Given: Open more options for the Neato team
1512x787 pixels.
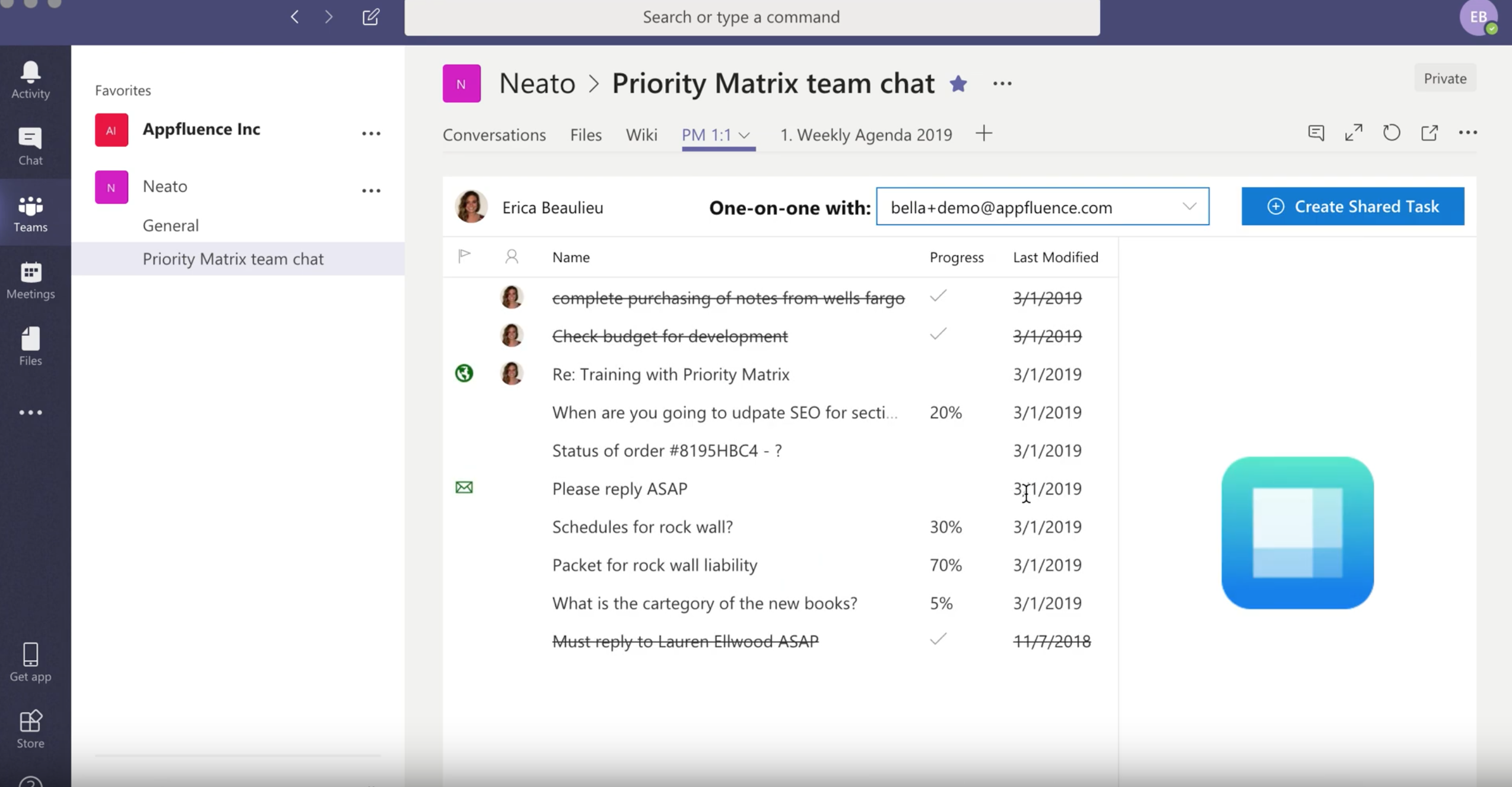Looking at the screenshot, I should click(371, 190).
